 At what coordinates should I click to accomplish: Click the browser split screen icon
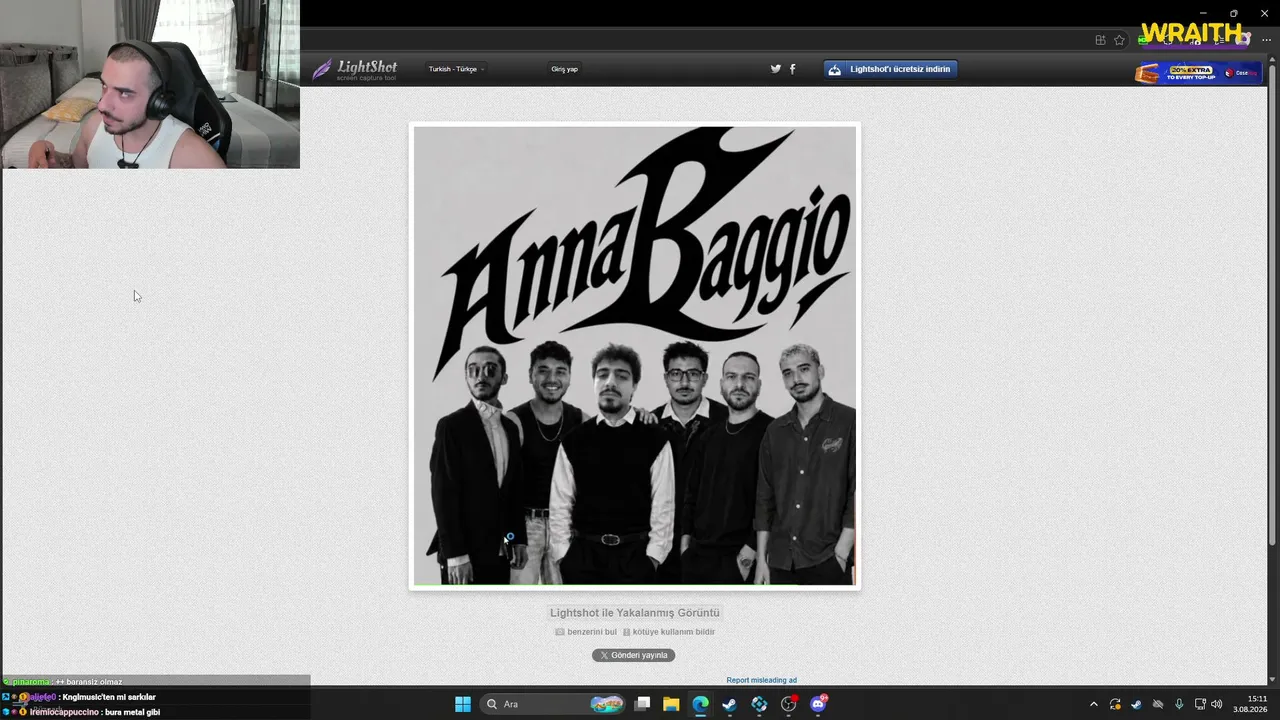click(x=1100, y=40)
